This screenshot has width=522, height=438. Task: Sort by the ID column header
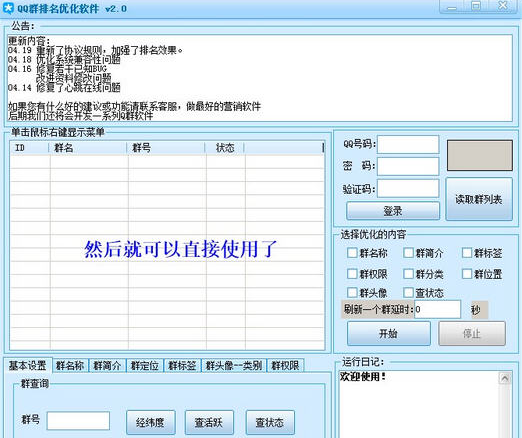(x=30, y=148)
